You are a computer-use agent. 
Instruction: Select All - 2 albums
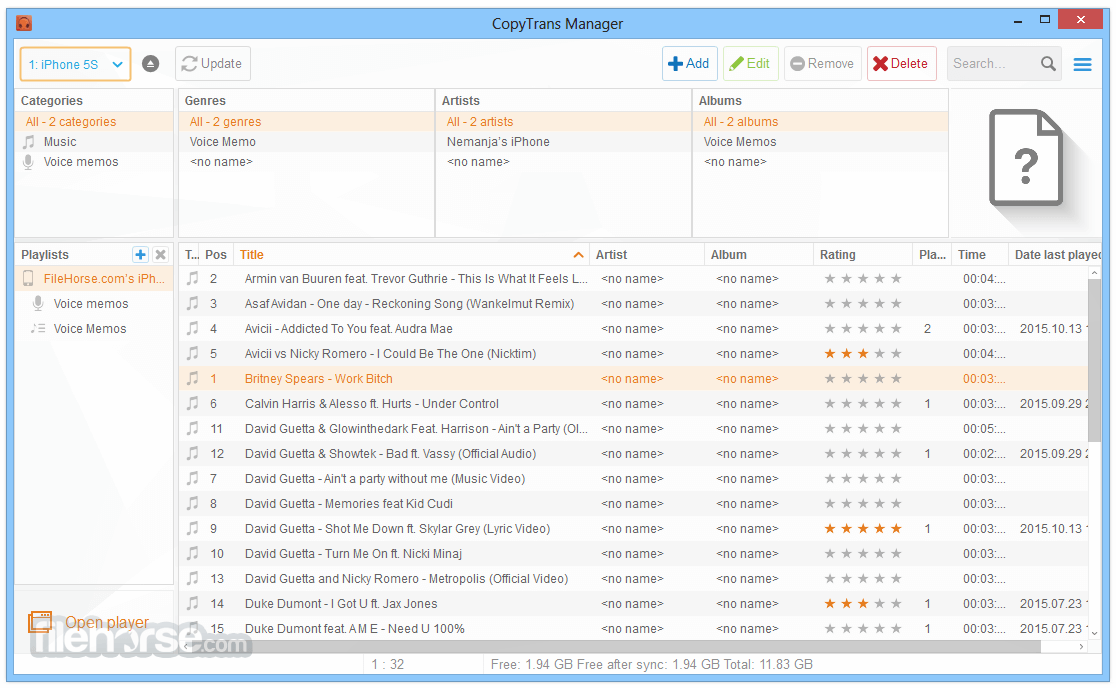tap(820, 122)
